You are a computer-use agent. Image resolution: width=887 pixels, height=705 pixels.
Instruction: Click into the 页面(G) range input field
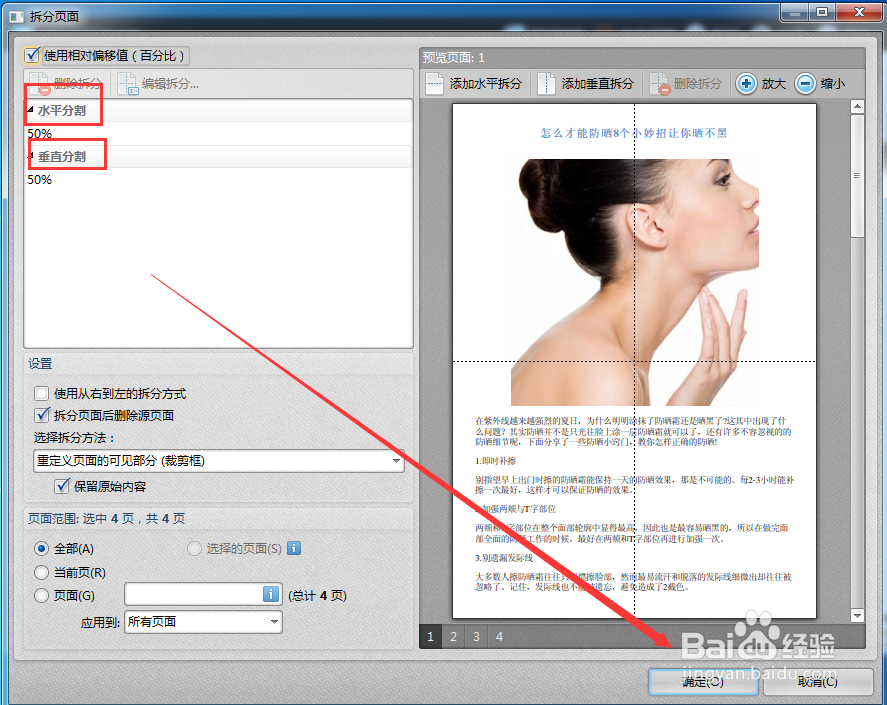(x=193, y=594)
